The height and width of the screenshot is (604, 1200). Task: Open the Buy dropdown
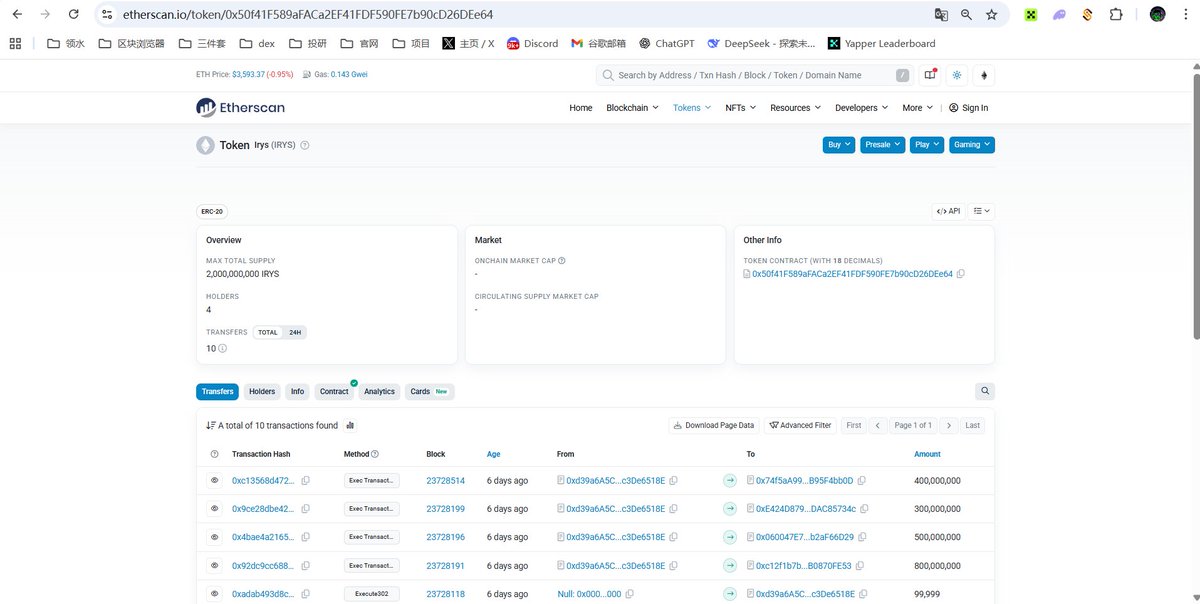838,145
